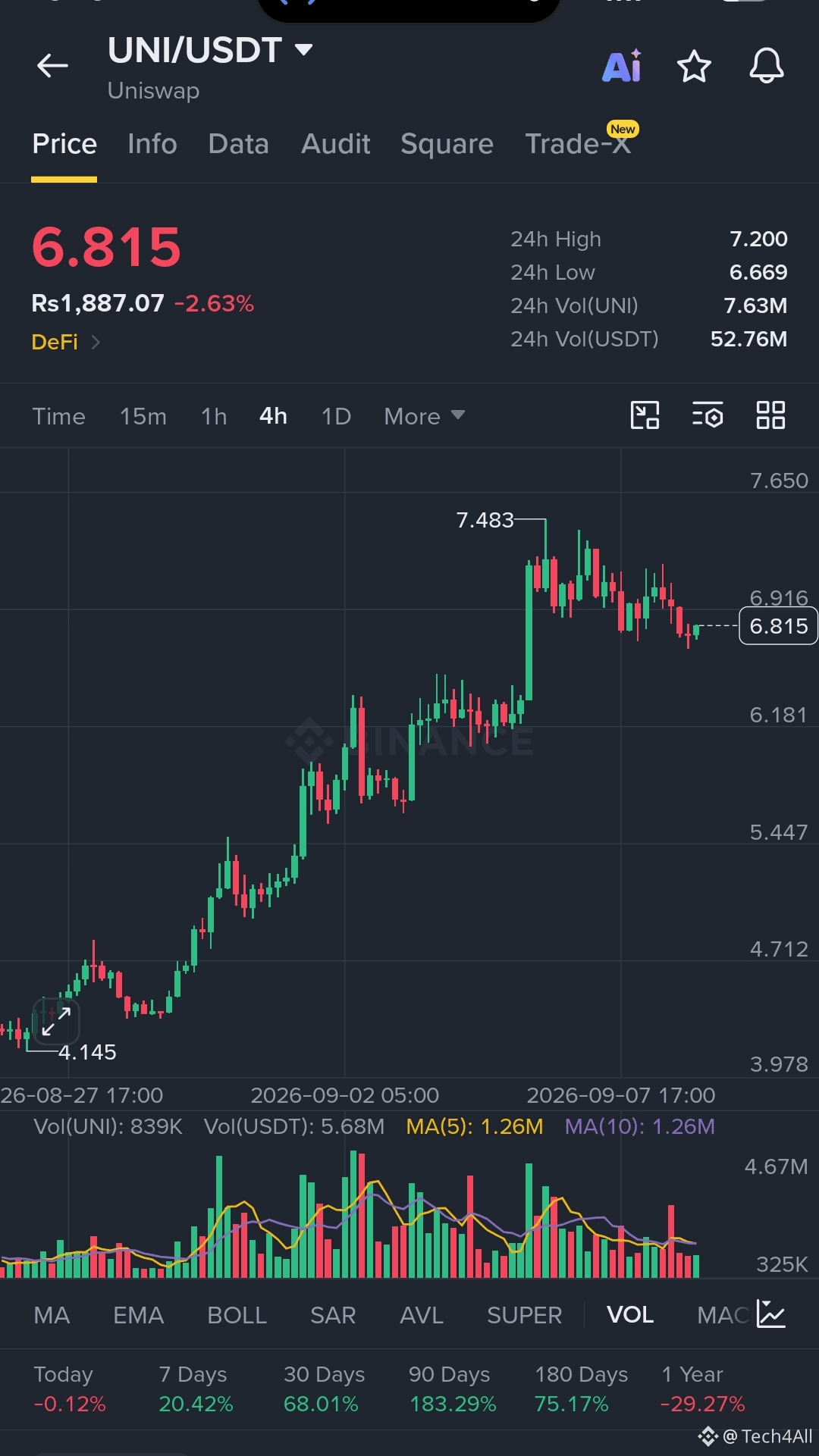Enable the SAR indicator

[x=333, y=1315]
